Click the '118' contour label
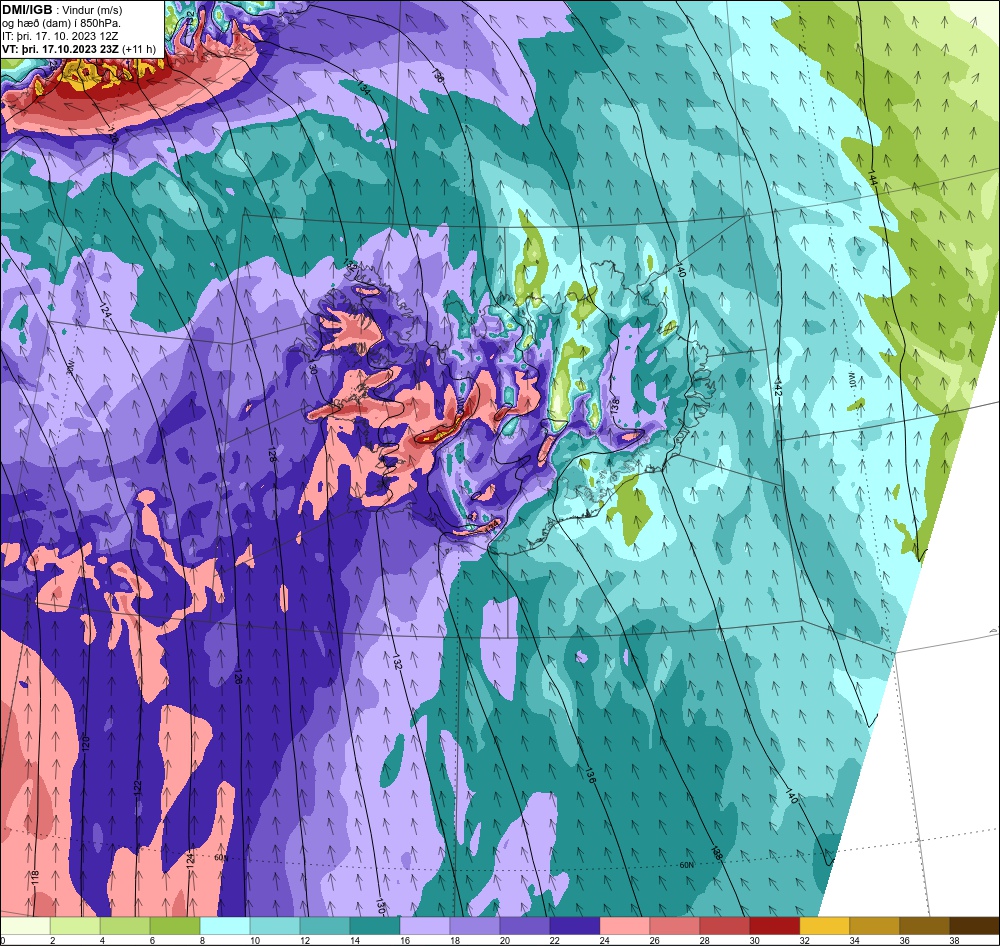Viewport: 1000px width, 946px height. point(35,878)
